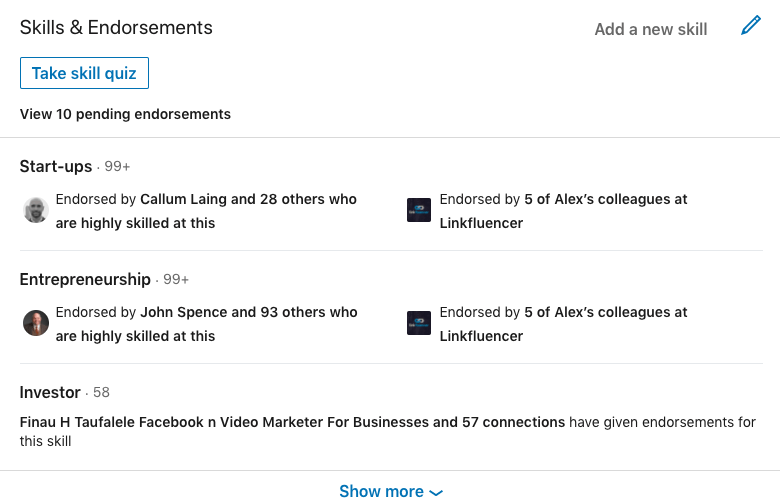Click the Show more chevron arrow
This screenshot has height=504, width=780.
[x=436, y=493]
